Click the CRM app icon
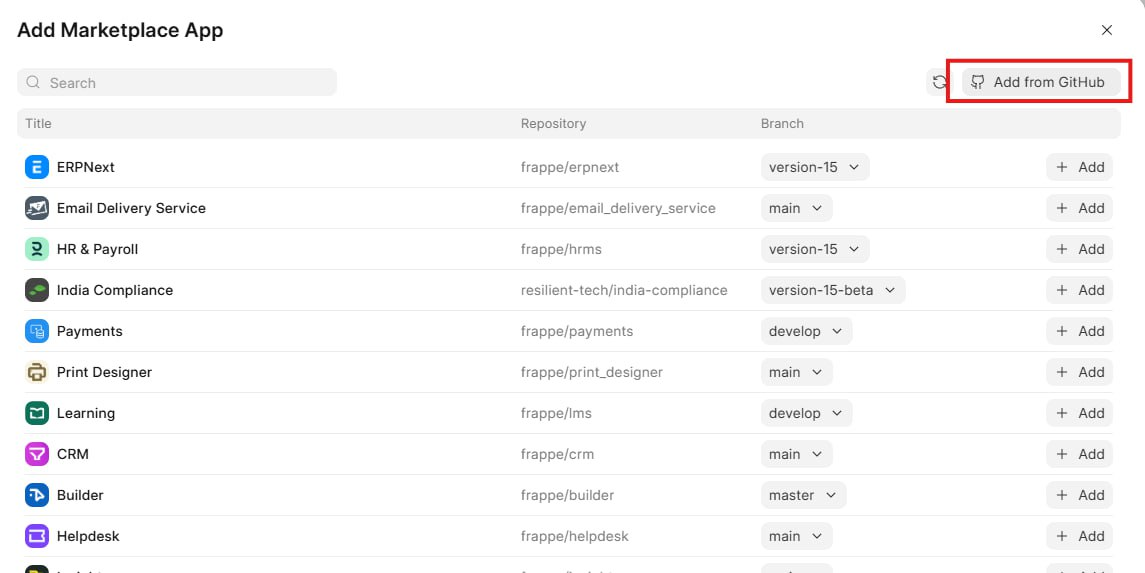Screen dimensions: 1145x573 (x=37, y=453)
